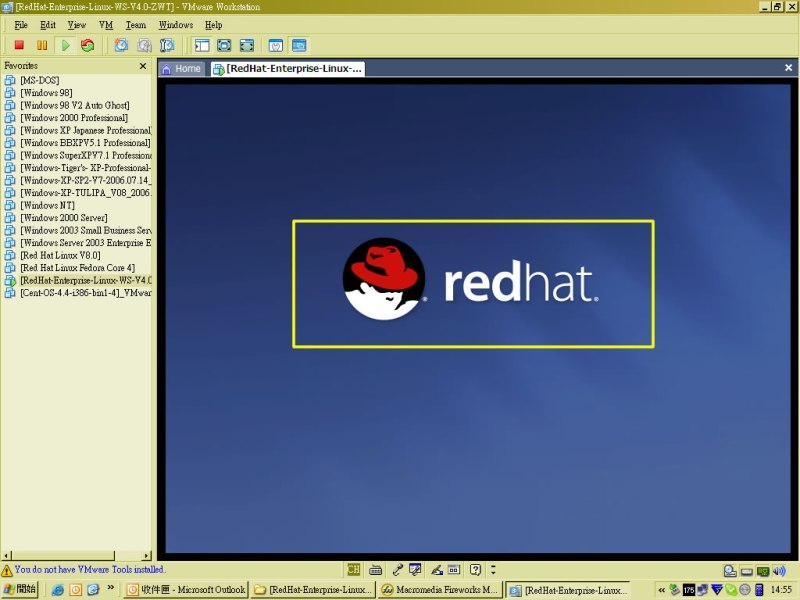Open the Team menu
Screen dimensions: 800x600
[x=136, y=25]
